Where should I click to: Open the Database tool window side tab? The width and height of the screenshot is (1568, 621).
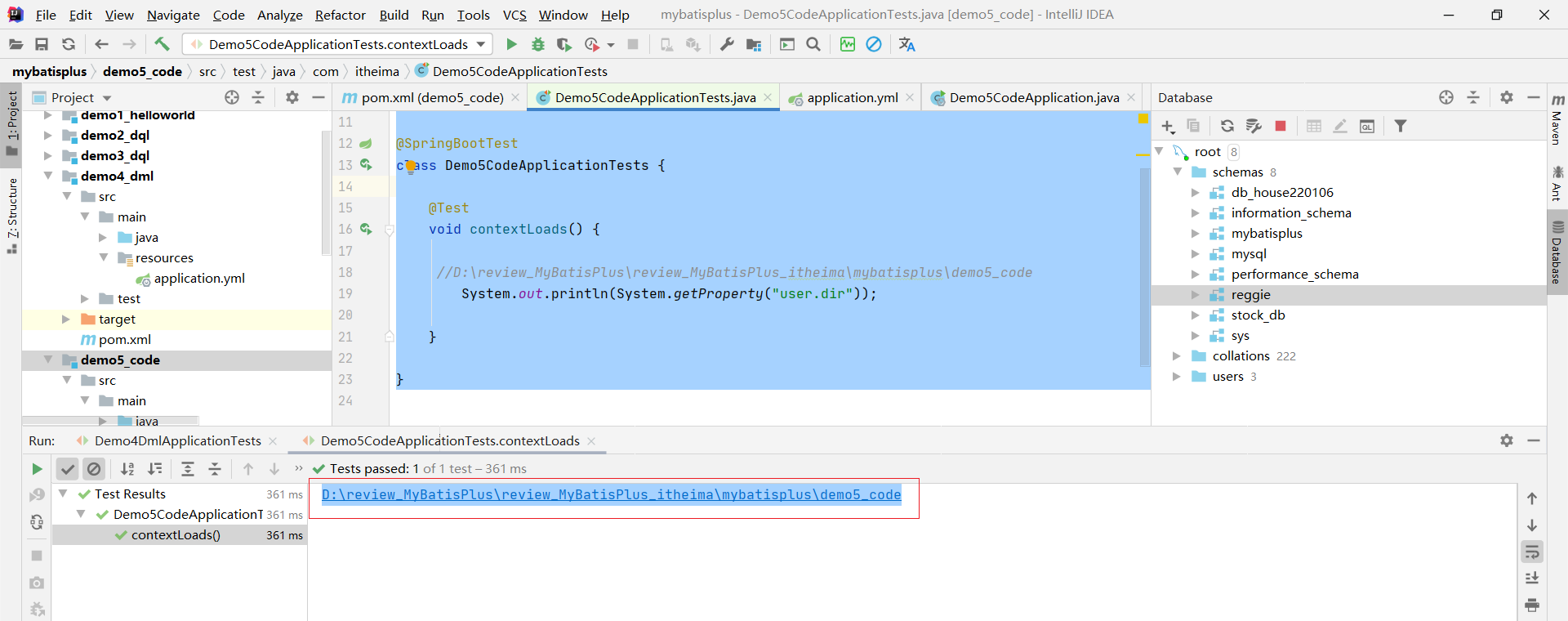coord(1557,252)
